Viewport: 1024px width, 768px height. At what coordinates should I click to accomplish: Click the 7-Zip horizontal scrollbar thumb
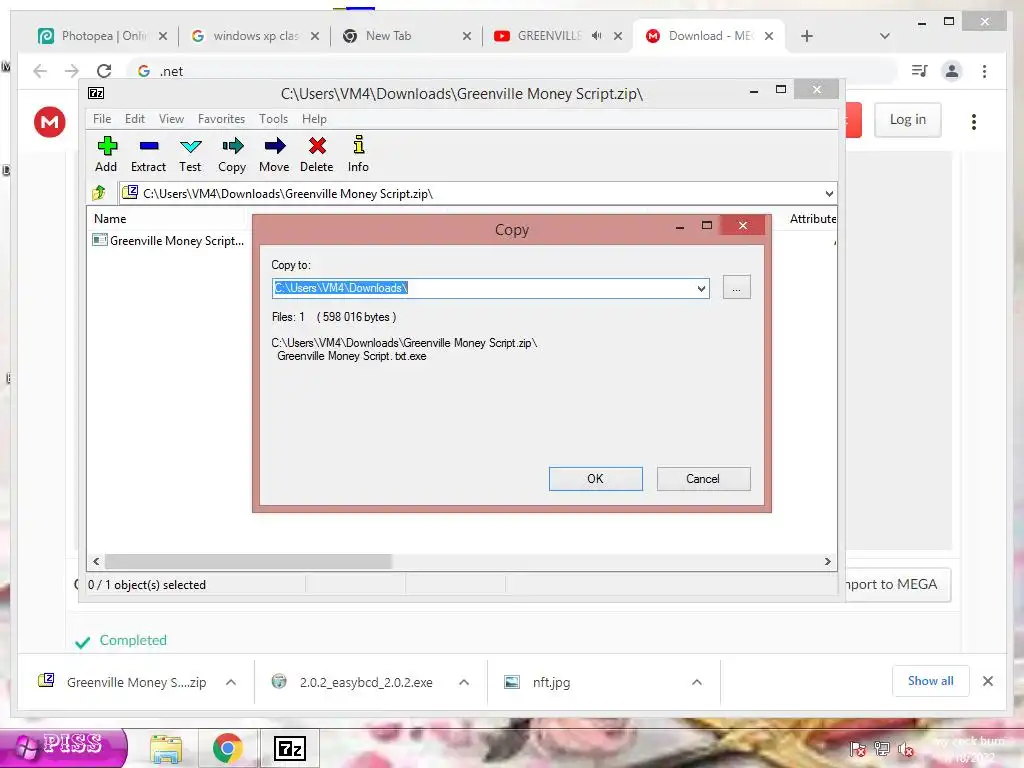(248, 562)
